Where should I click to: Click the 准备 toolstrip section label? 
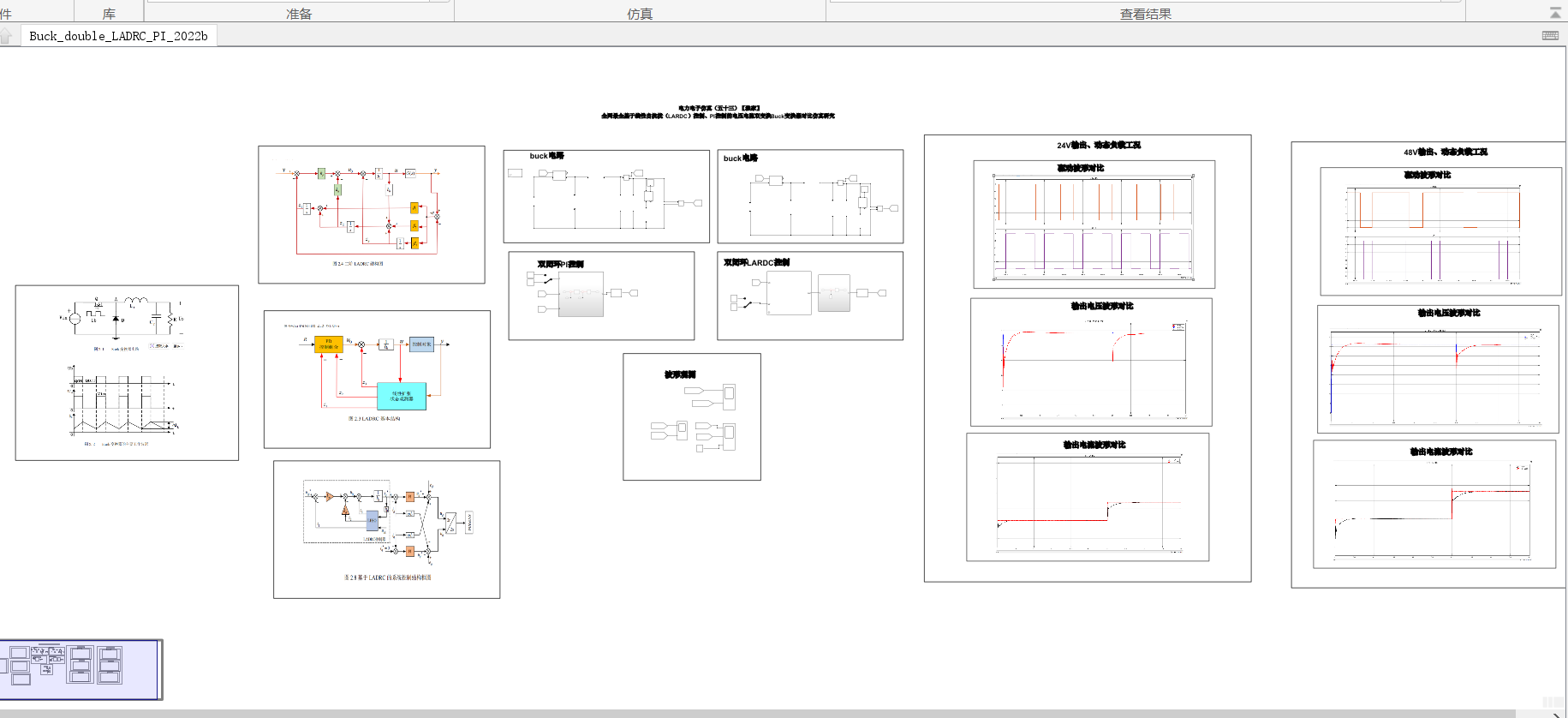click(299, 14)
